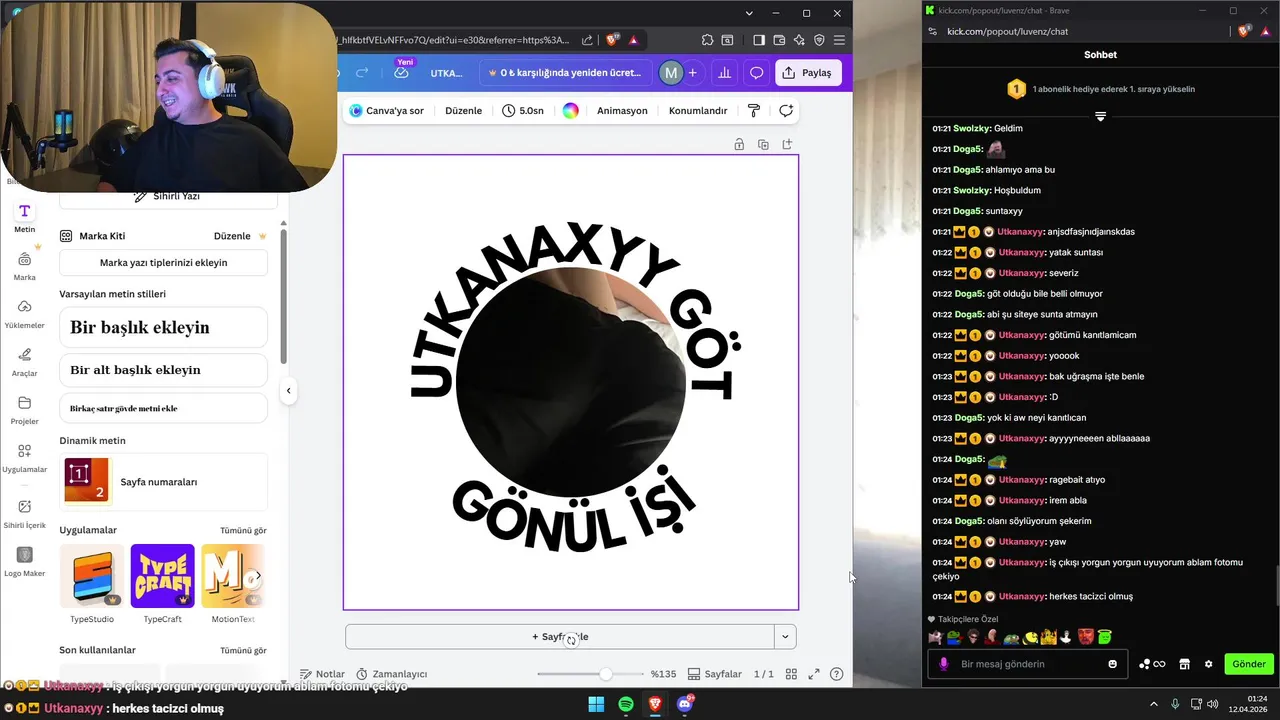Open the 5.0sn duration setting
This screenshot has width=1280, height=720.
click(523, 110)
